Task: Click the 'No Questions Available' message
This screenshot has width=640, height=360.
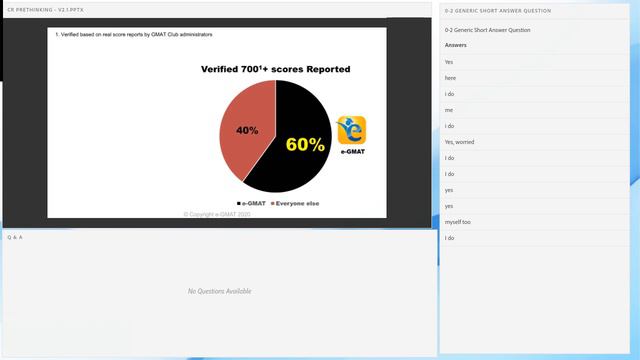Action: 220,291
